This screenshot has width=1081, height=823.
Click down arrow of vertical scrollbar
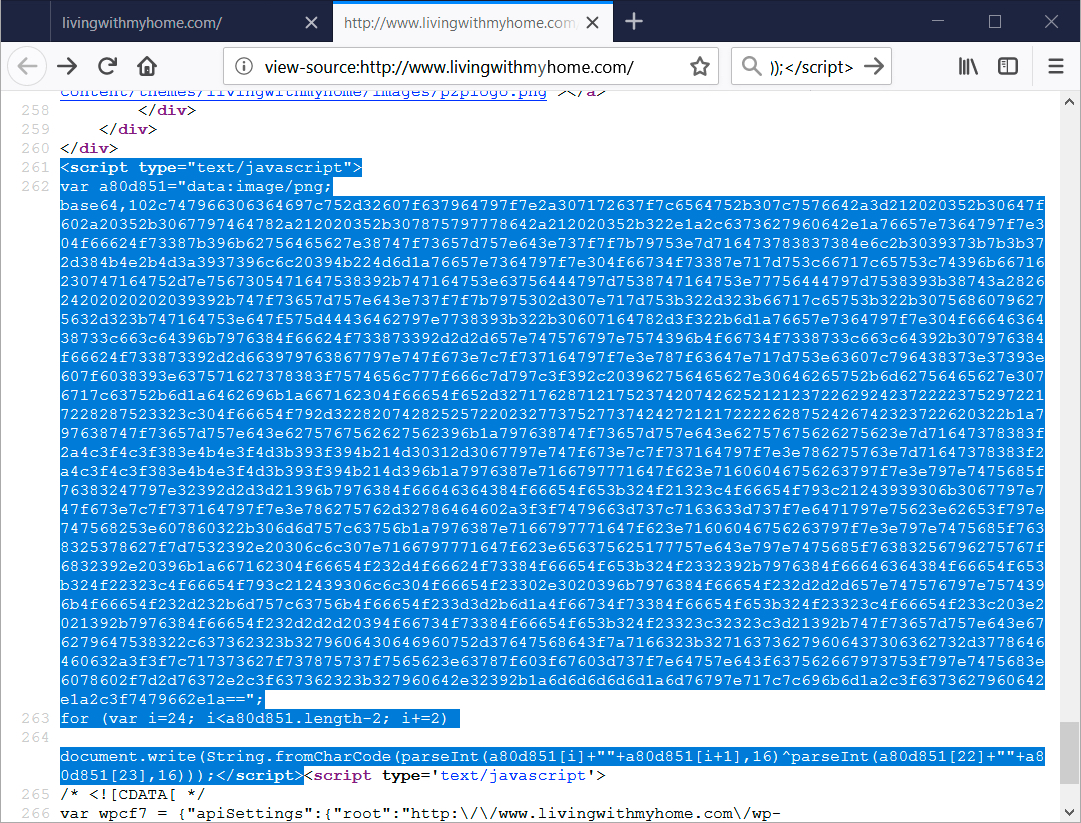[1069, 812]
